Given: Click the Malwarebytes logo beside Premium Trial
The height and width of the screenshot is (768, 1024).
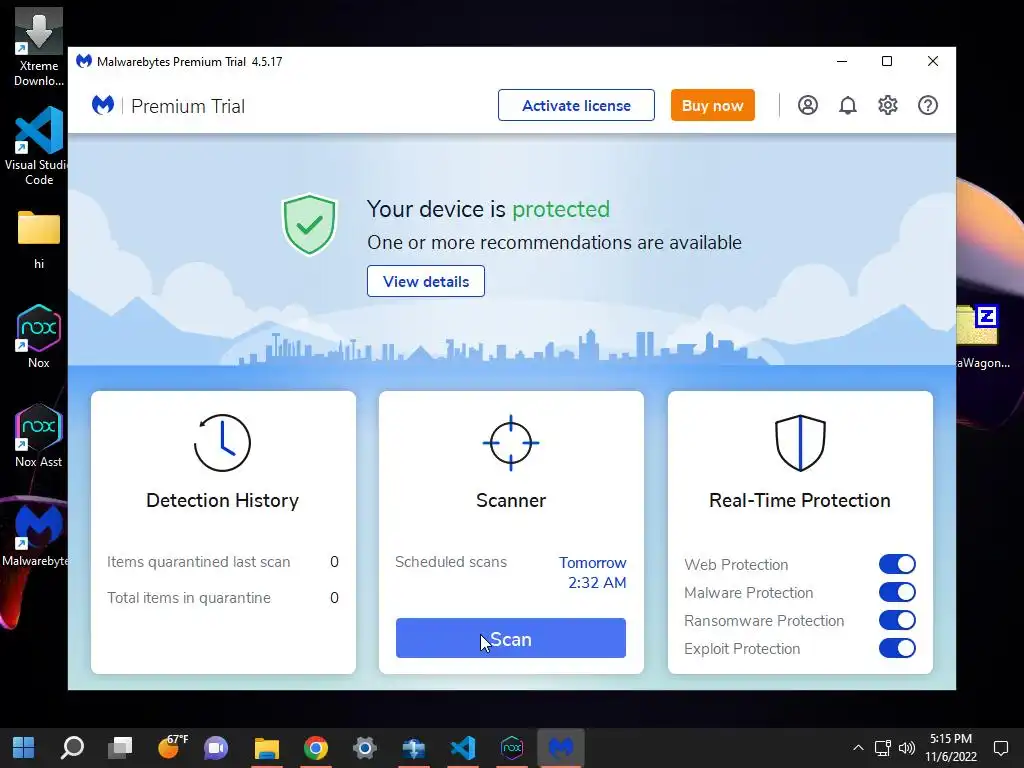Looking at the screenshot, I should (x=103, y=105).
